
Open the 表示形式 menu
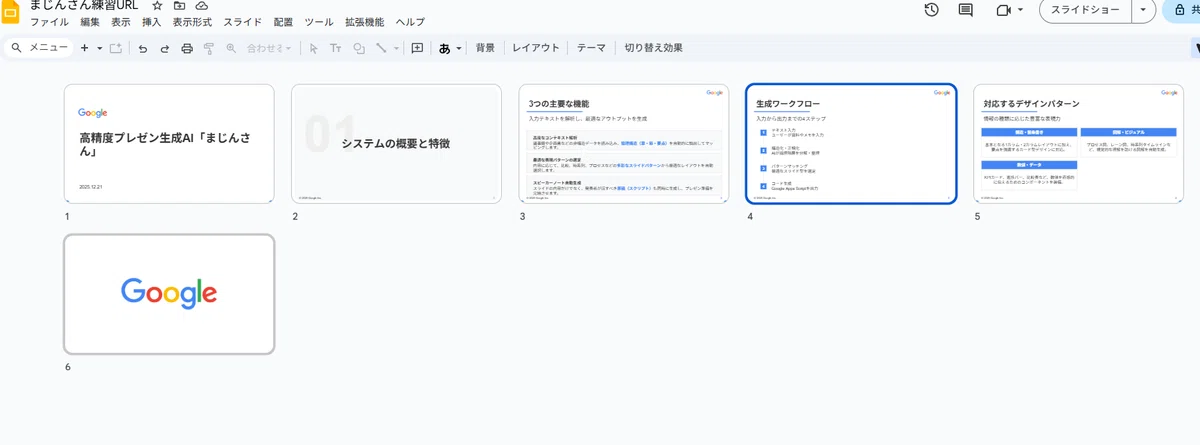pyautogui.click(x=193, y=22)
